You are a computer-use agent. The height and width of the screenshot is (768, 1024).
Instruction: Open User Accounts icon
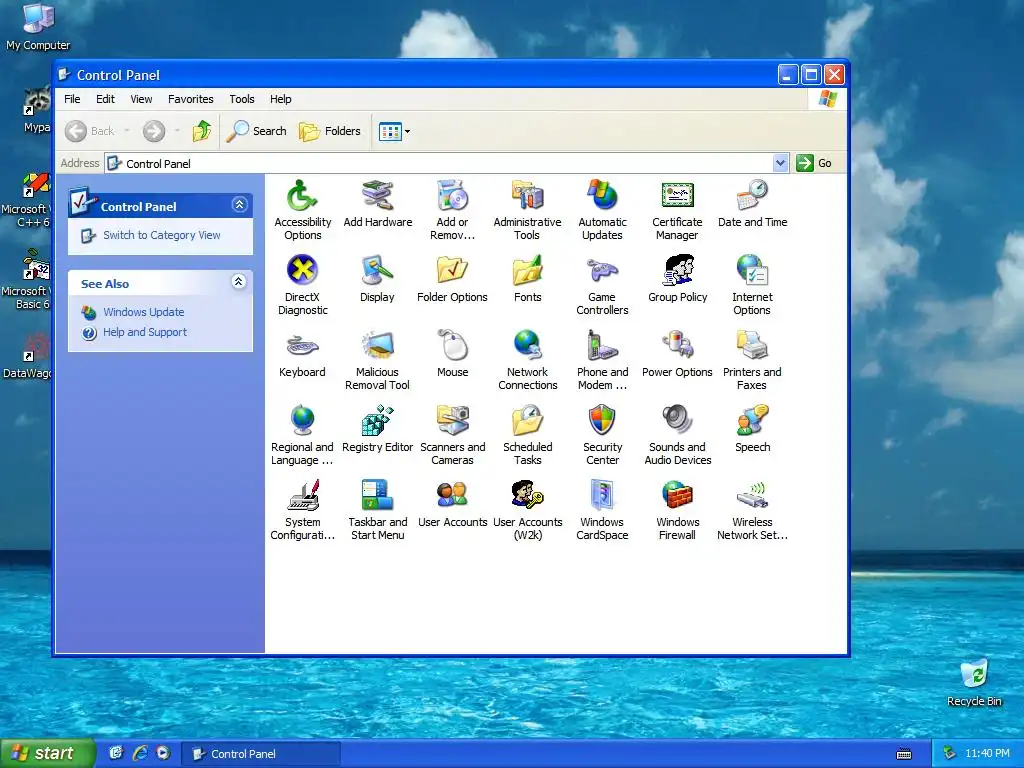point(453,495)
